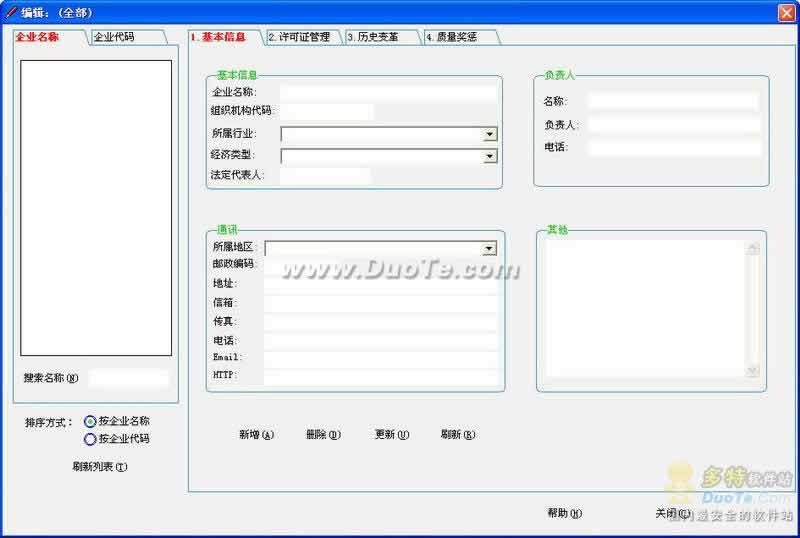Open the 2.许可证管理 tab
This screenshot has height=538, width=800.
(300, 37)
